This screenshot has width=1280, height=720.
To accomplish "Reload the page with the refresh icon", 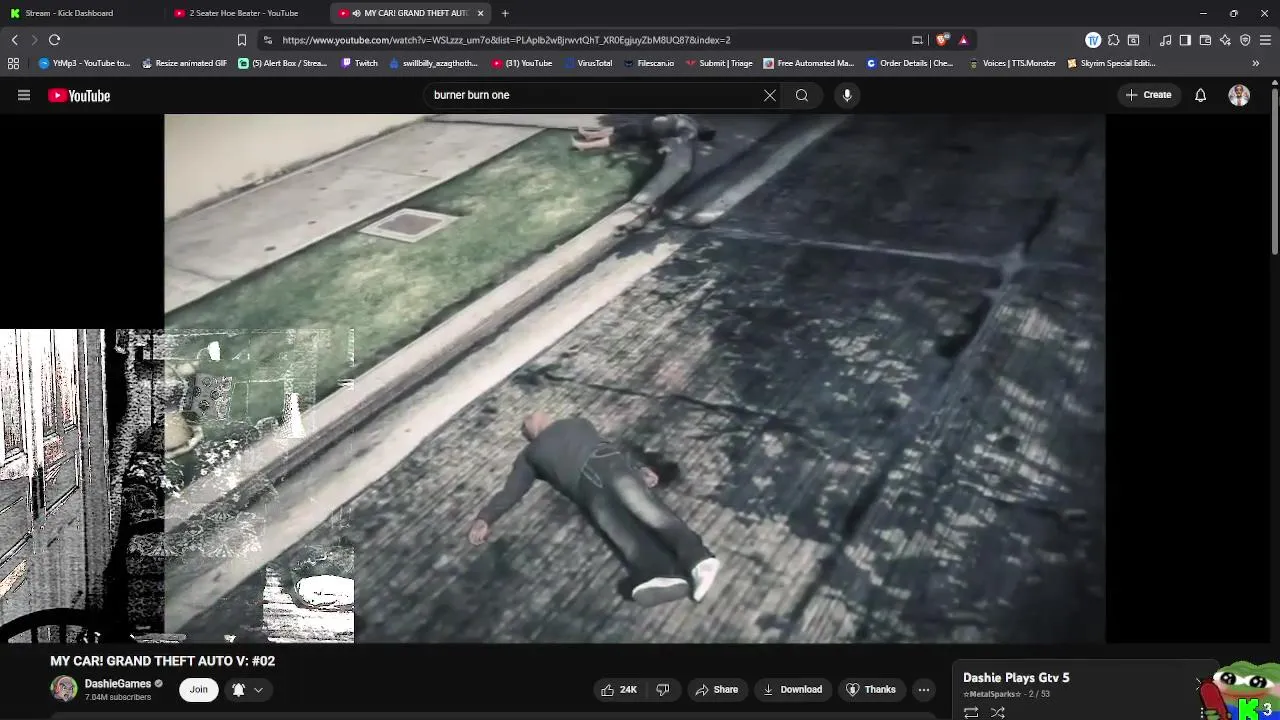I will coord(55,40).
